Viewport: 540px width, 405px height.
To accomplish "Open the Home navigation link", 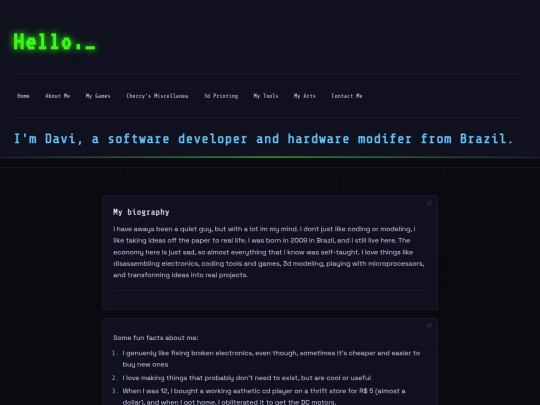I will click(x=23, y=96).
